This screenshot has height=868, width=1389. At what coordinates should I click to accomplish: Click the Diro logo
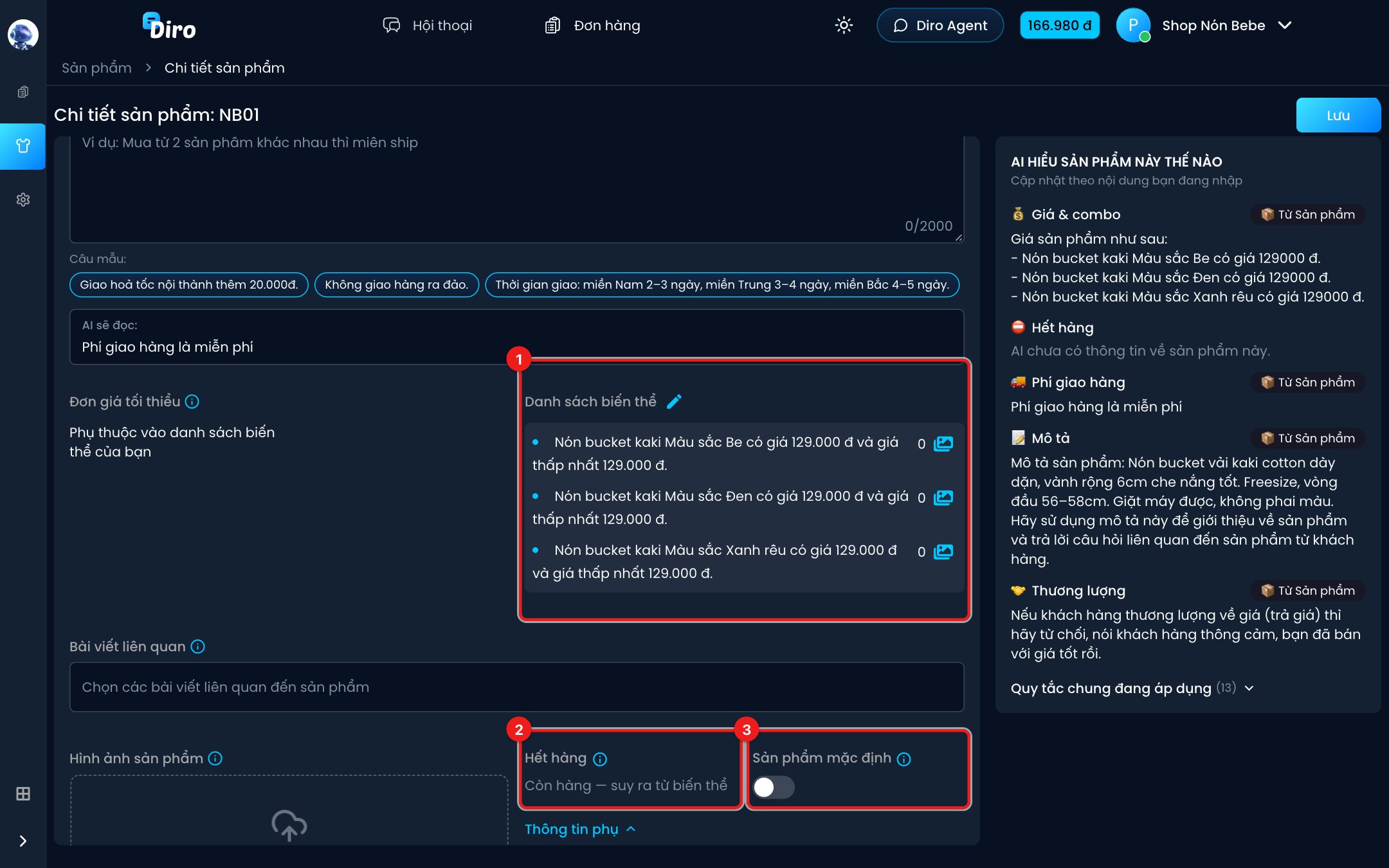[x=168, y=26]
